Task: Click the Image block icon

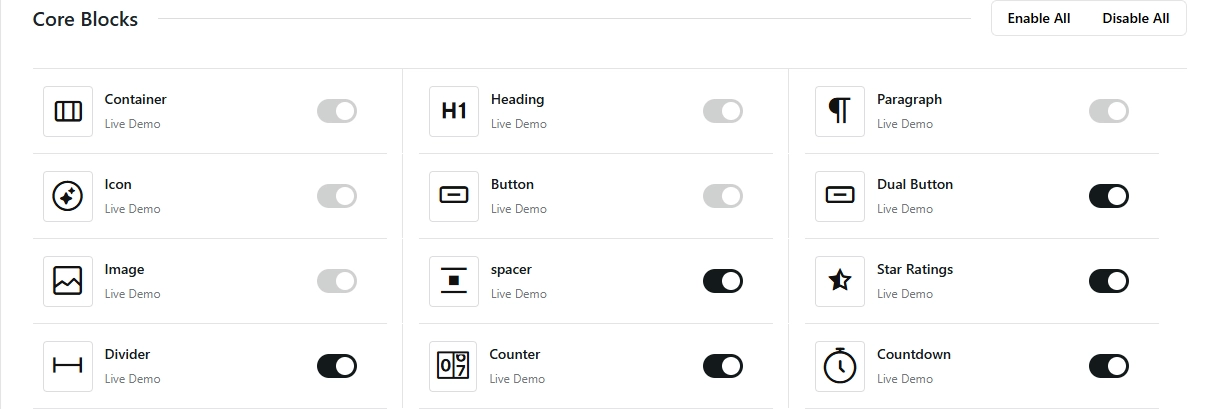Action: pos(68,281)
